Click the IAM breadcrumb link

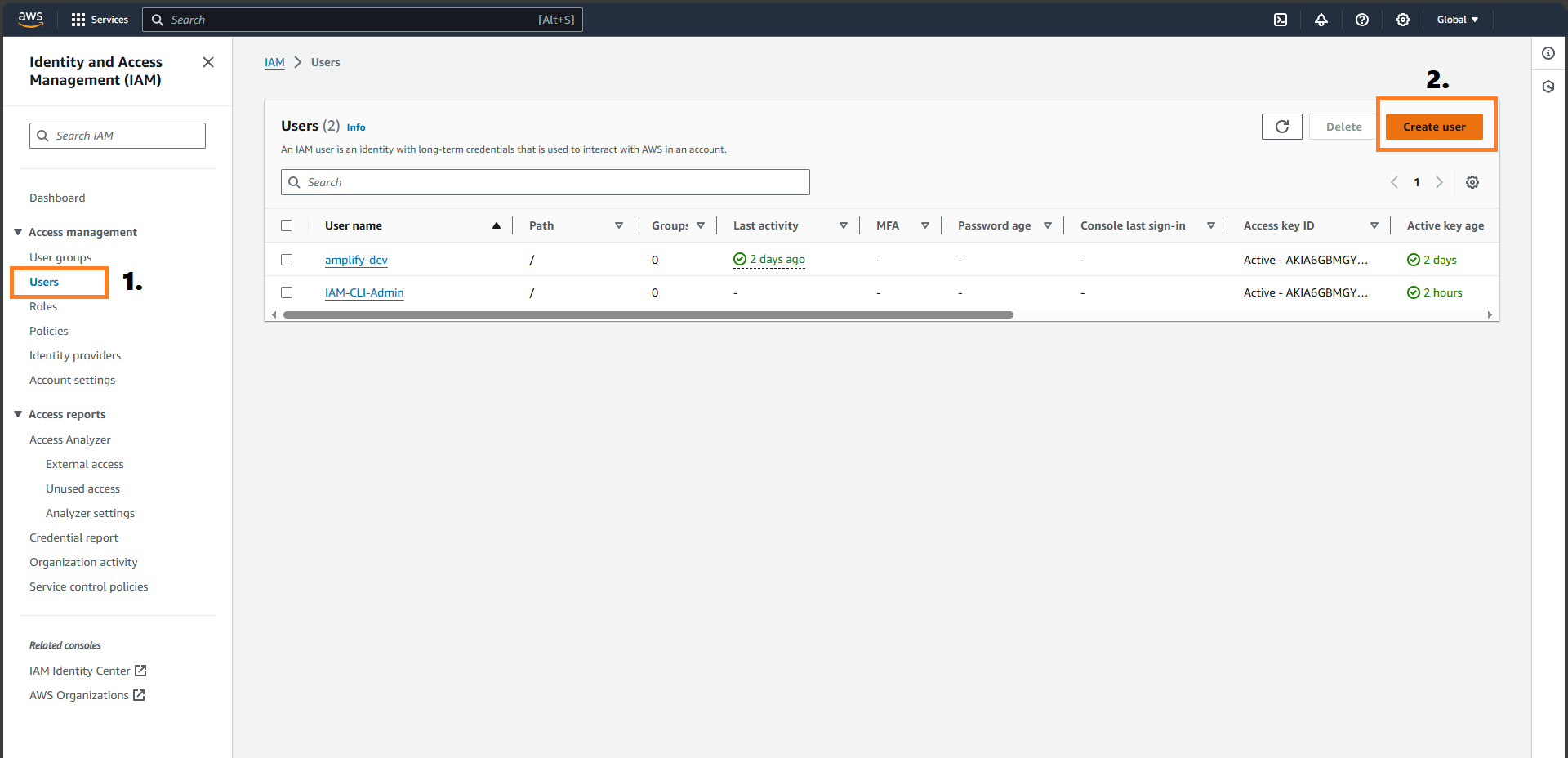274,62
